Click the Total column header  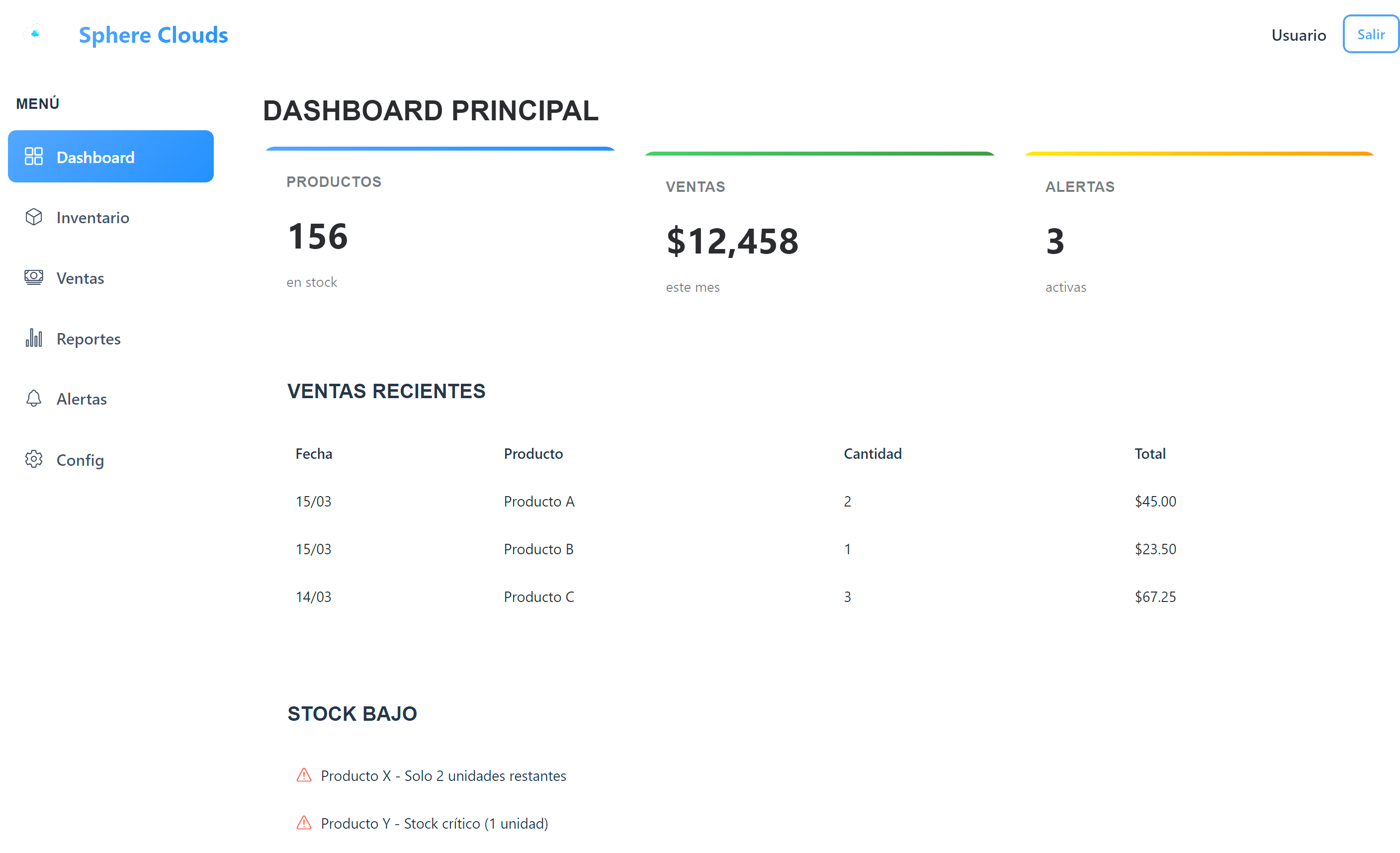pos(1149,454)
